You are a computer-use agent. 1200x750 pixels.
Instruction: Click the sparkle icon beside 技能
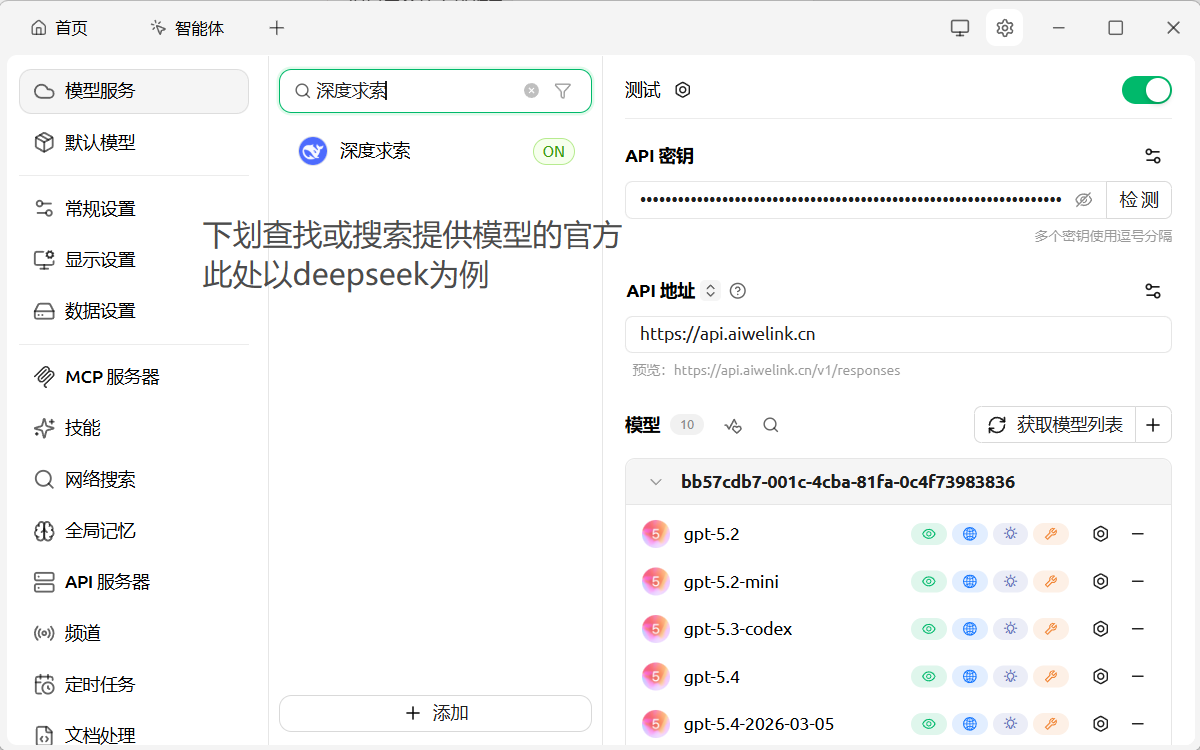(44, 428)
